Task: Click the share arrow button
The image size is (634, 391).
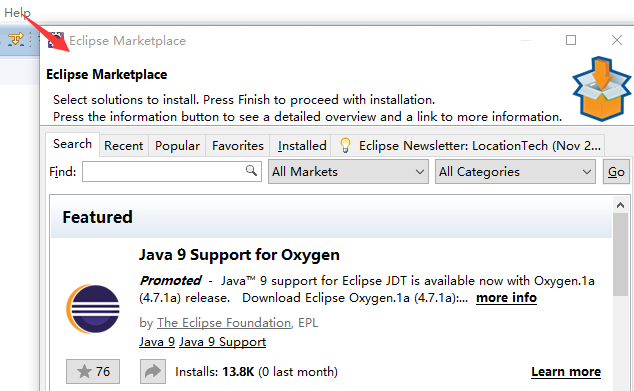Action: point(153,371)
